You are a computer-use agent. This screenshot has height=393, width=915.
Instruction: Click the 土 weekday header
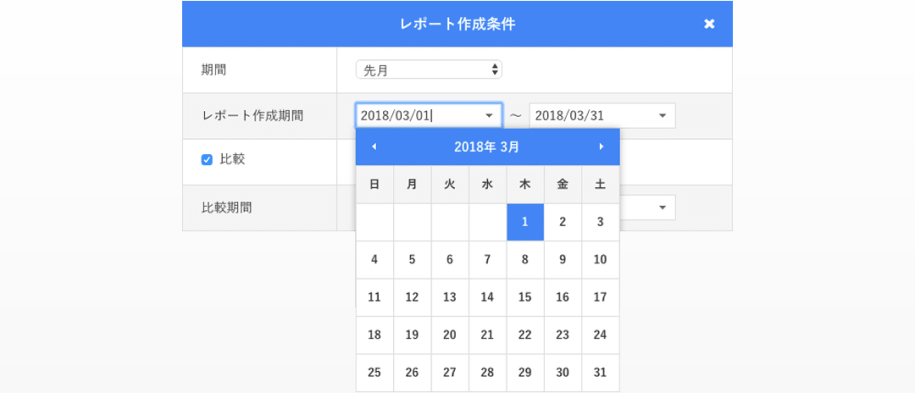click(600, 185)
